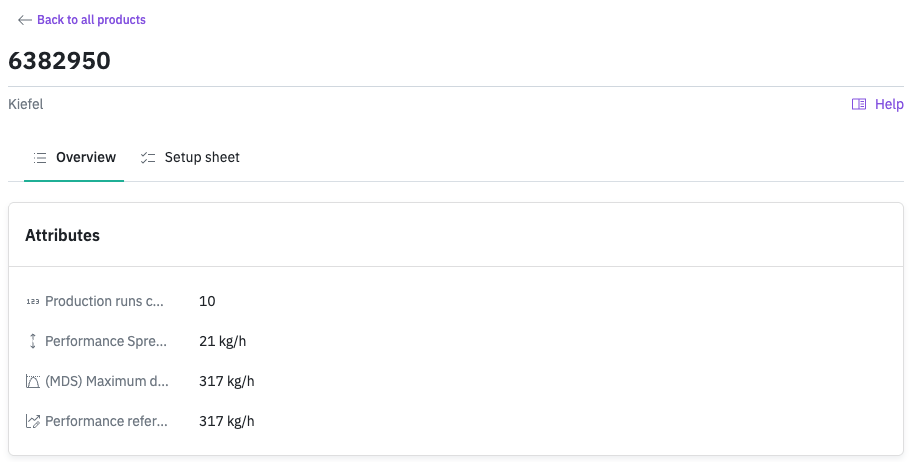Click the Maximum demonstrated speed curve icon
Image resolution: width=919 pixels, height=462 pixels.
(33, 382)
